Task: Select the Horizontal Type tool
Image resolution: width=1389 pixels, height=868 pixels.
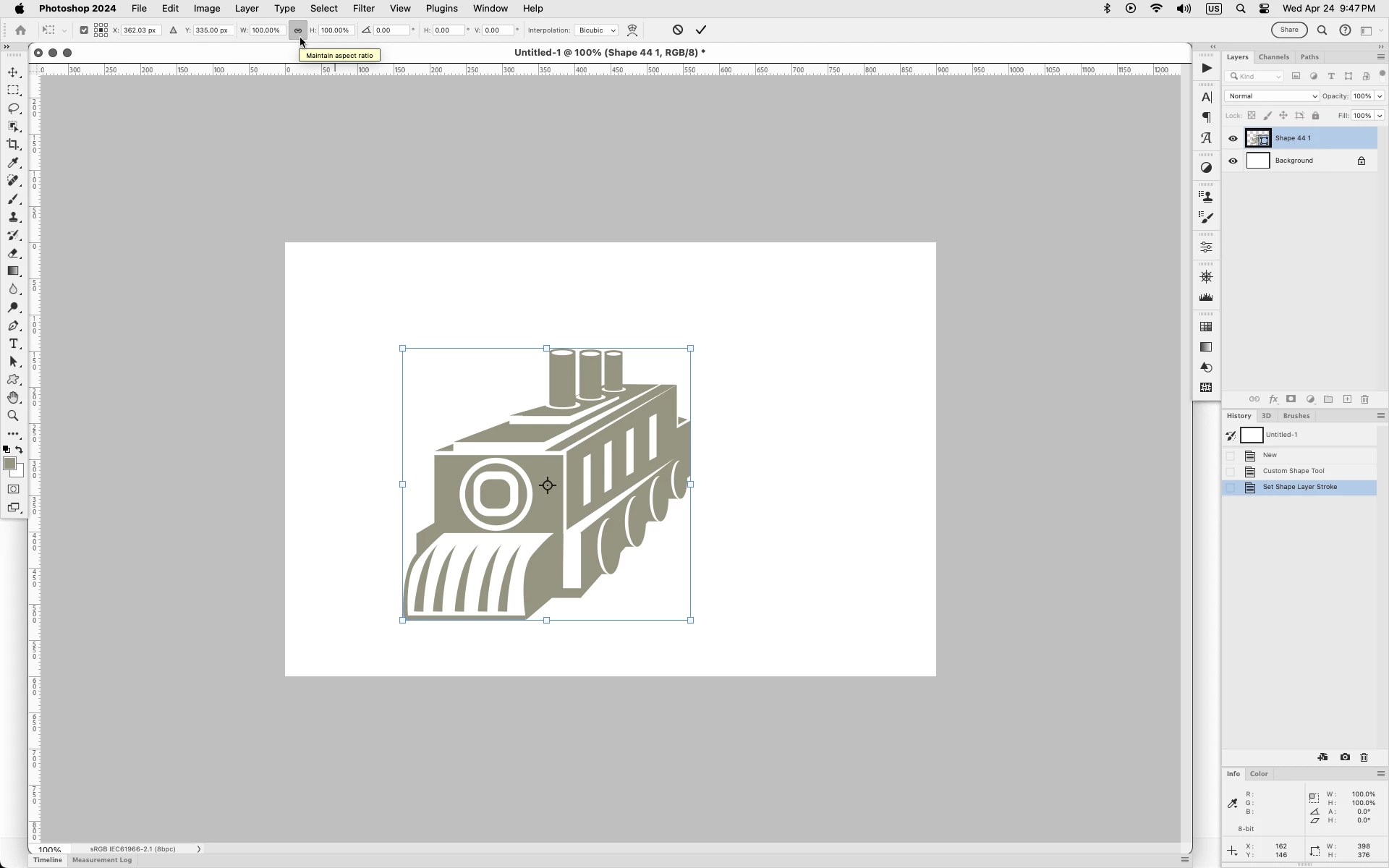Action: 13,344
